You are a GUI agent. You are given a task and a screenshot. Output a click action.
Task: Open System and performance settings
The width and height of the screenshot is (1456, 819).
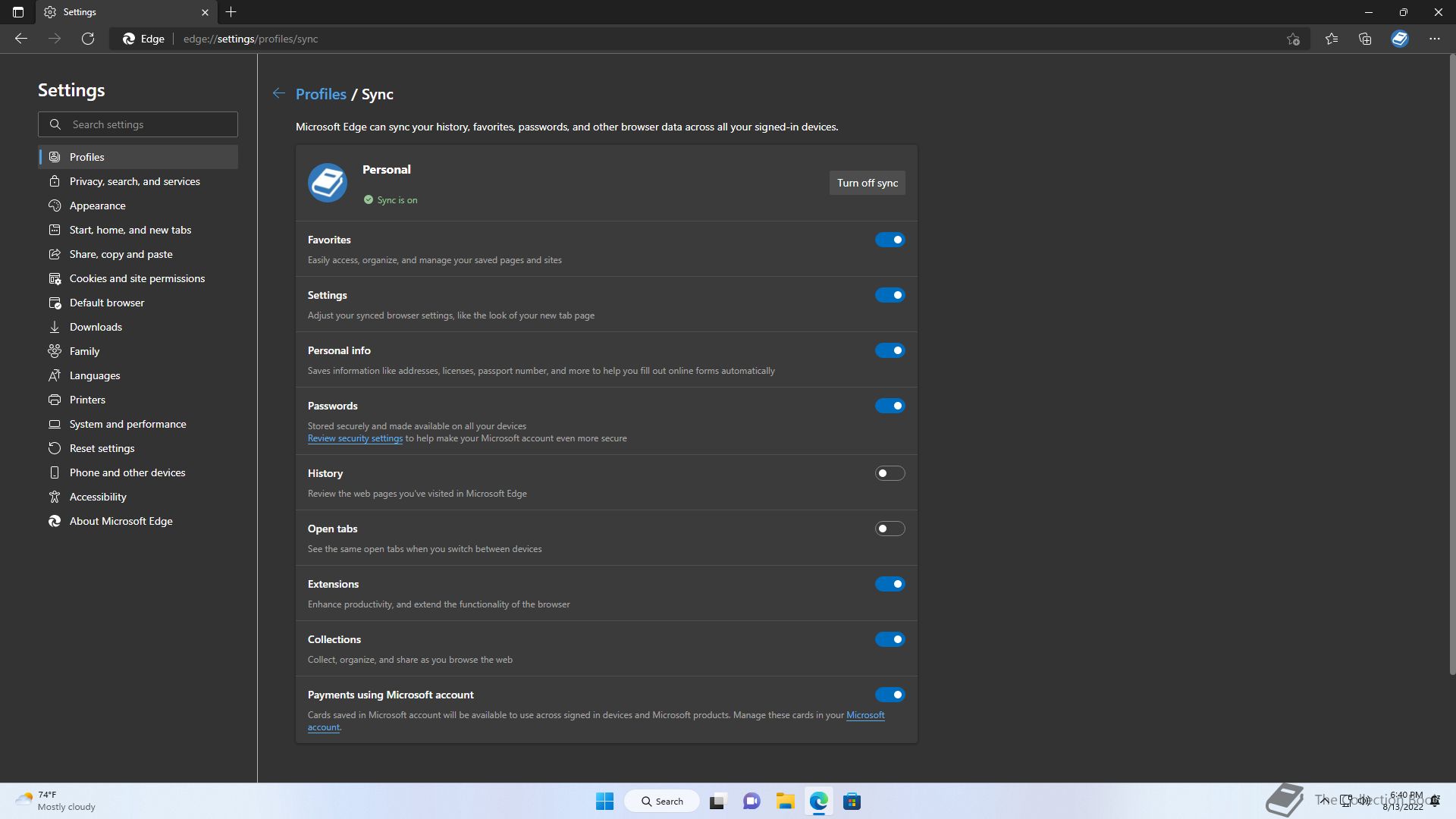point(138,424)
